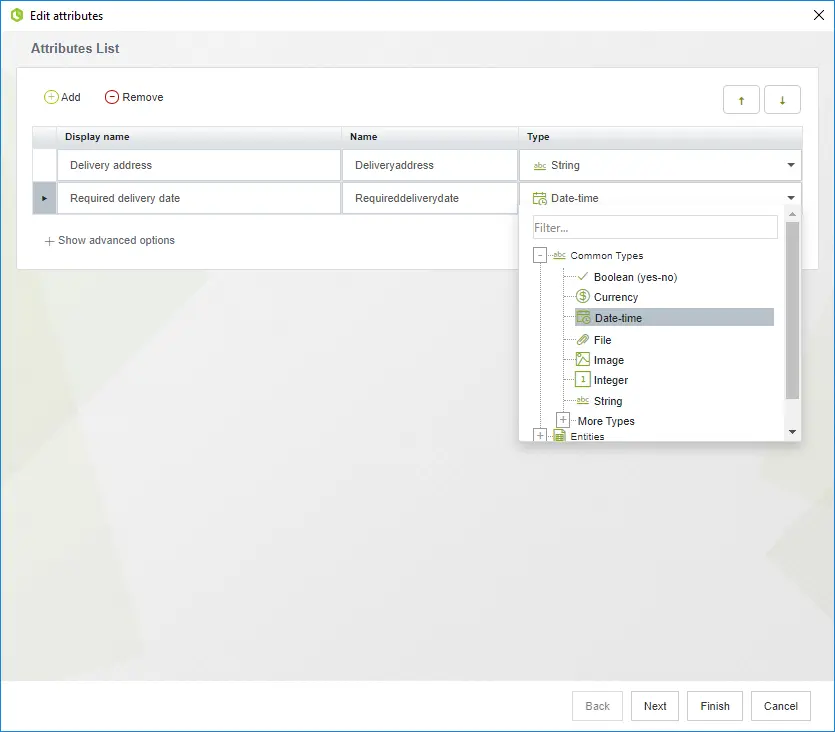Collapse the Common Types tree node

click(539, 255)
